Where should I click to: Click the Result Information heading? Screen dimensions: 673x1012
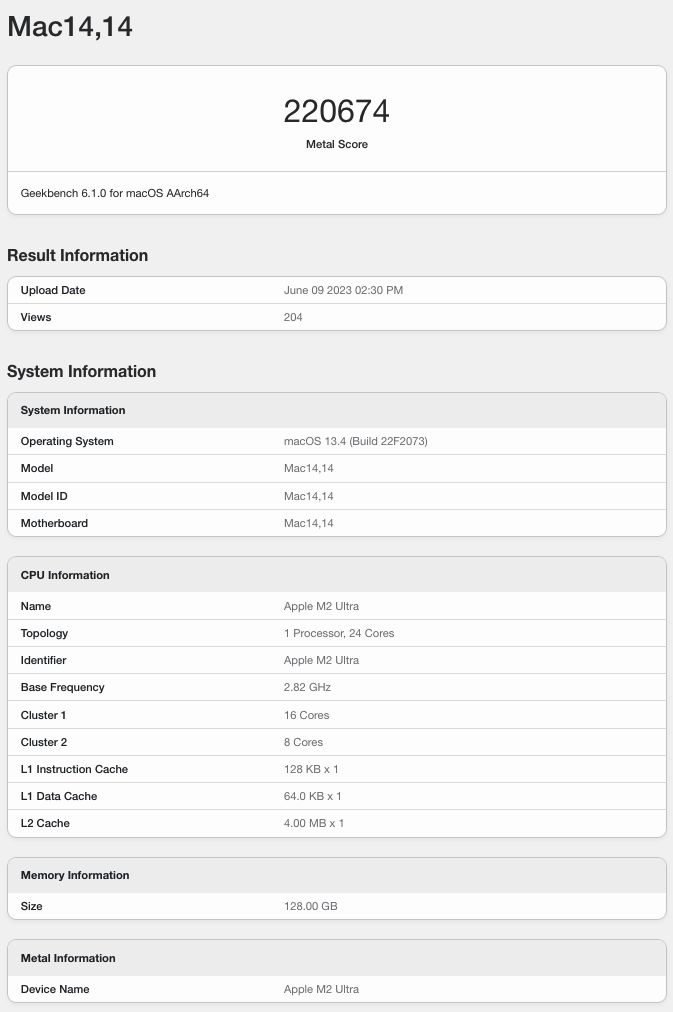77,255
